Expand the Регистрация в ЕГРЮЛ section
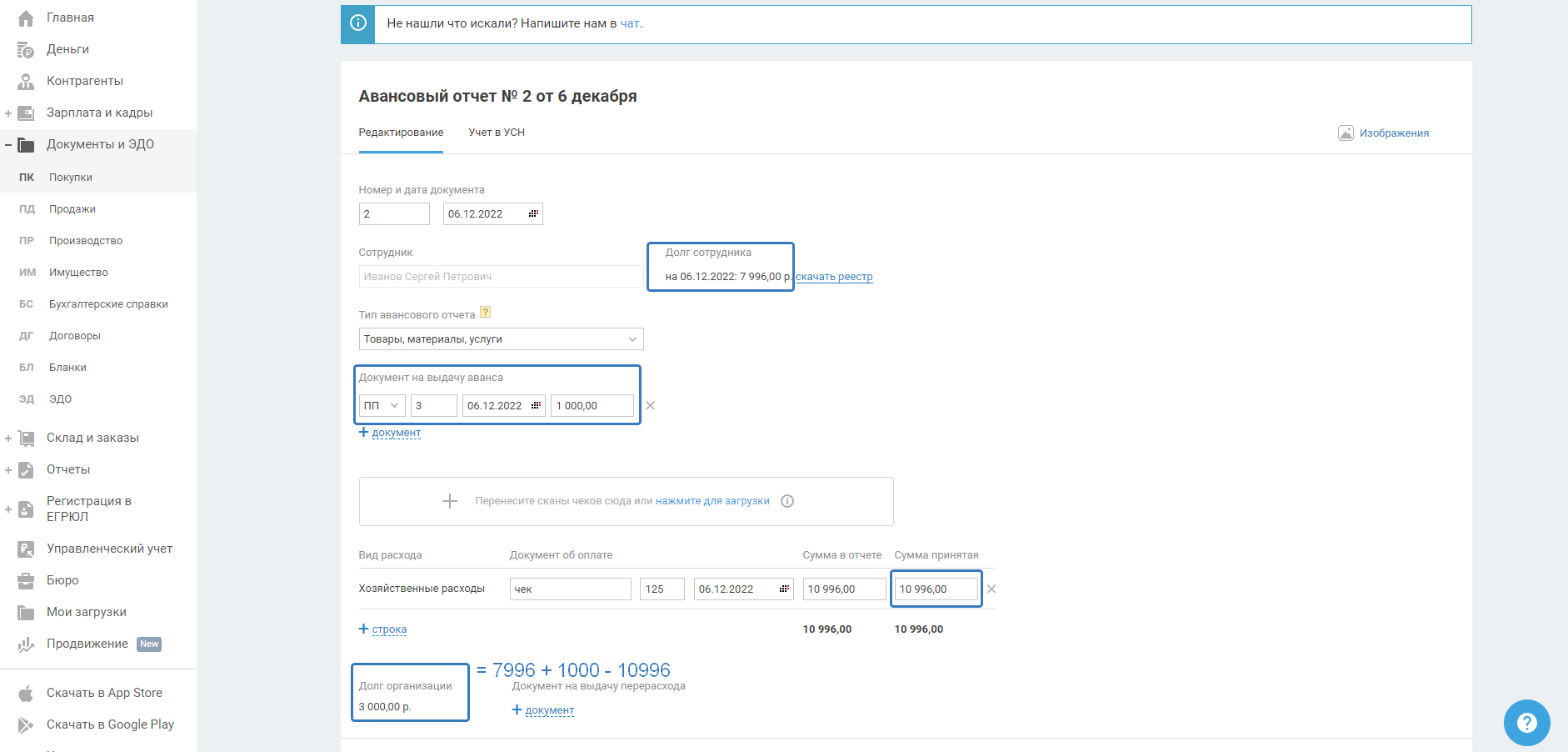1568x752 pixels. point(7,509)
